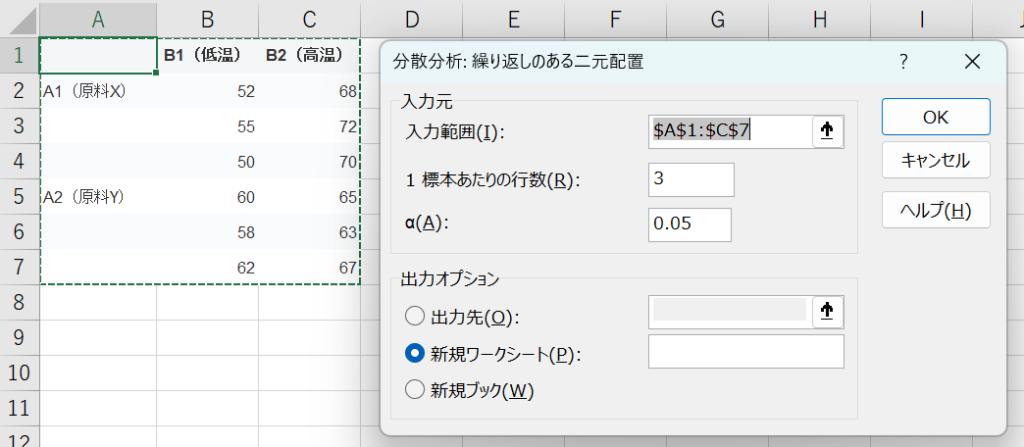The width and height of the screenshot is (1024, 447).
Task: Select column A header
Action: pyautogui.click(x=98, y=18)
